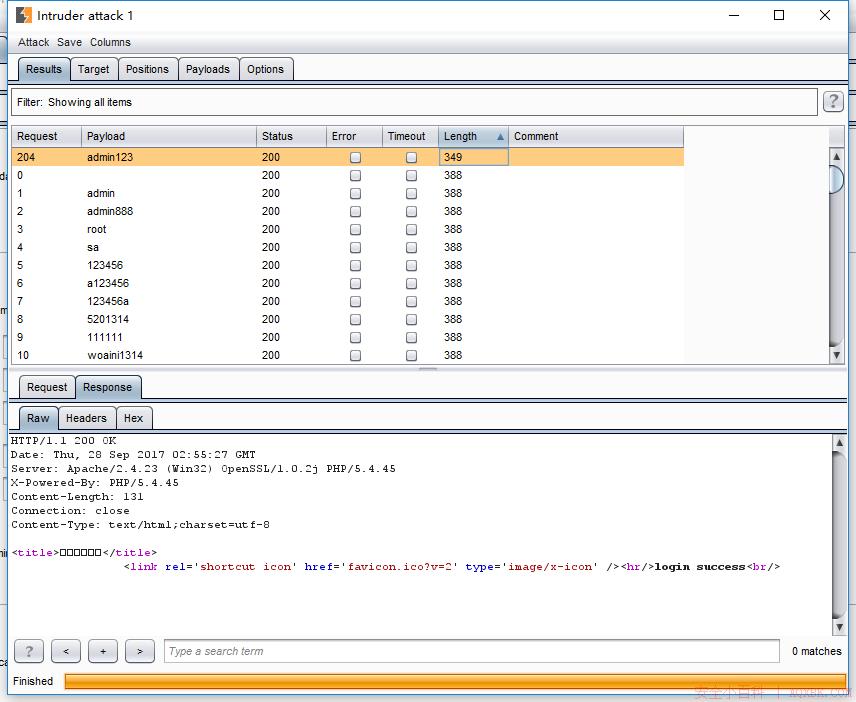Viewport: 856px width, 702px height.
Task: Click the 349 length cell
Action: pyautogui.click(x=473, y=157)
